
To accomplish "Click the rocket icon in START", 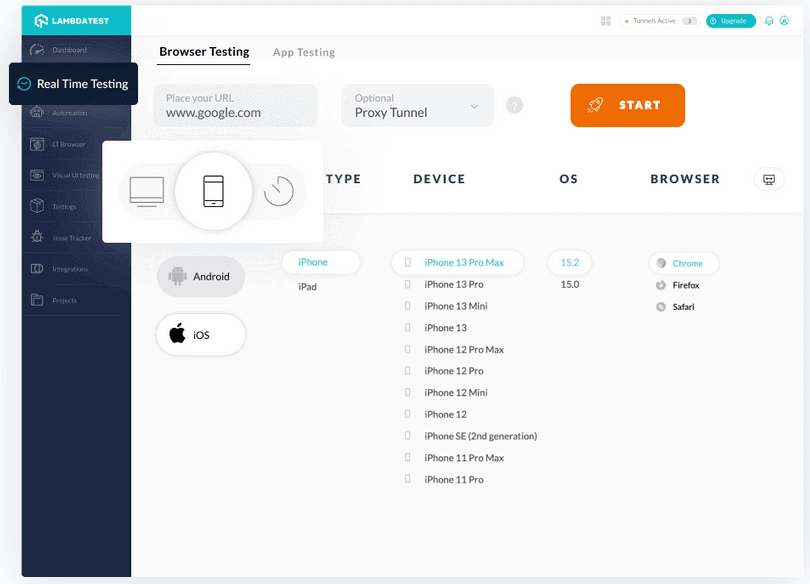I will click(x=595, y=105).
